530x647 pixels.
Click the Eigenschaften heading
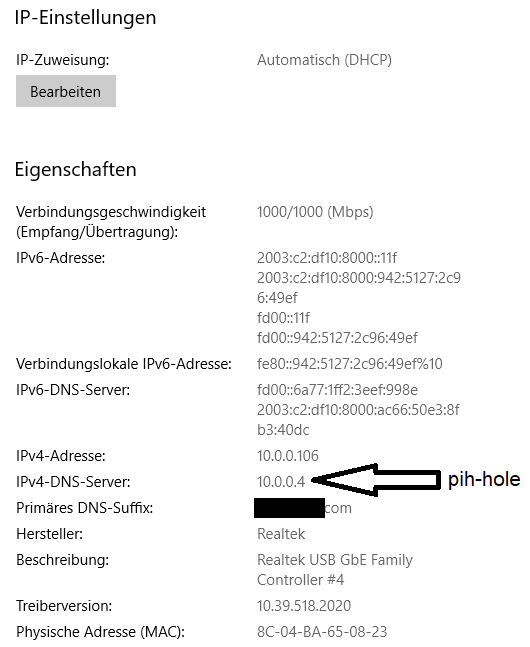coord(76,170)
